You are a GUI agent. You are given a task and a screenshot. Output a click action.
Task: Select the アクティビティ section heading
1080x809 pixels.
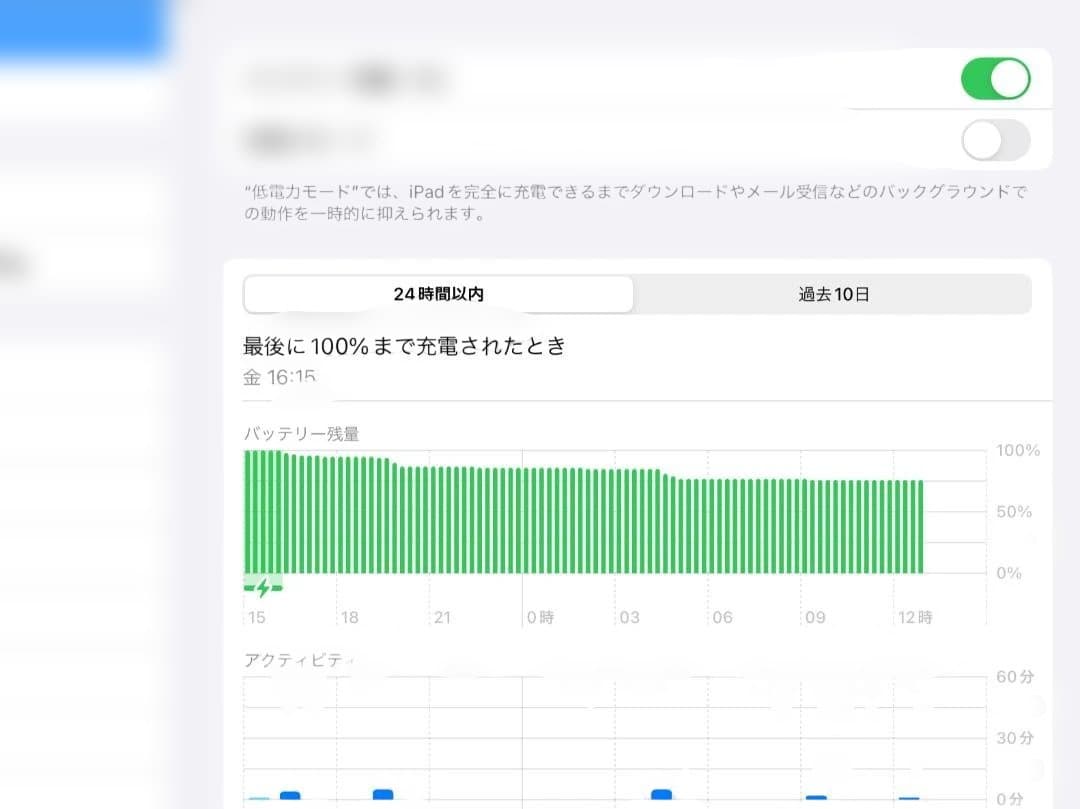tap(290, 658)
